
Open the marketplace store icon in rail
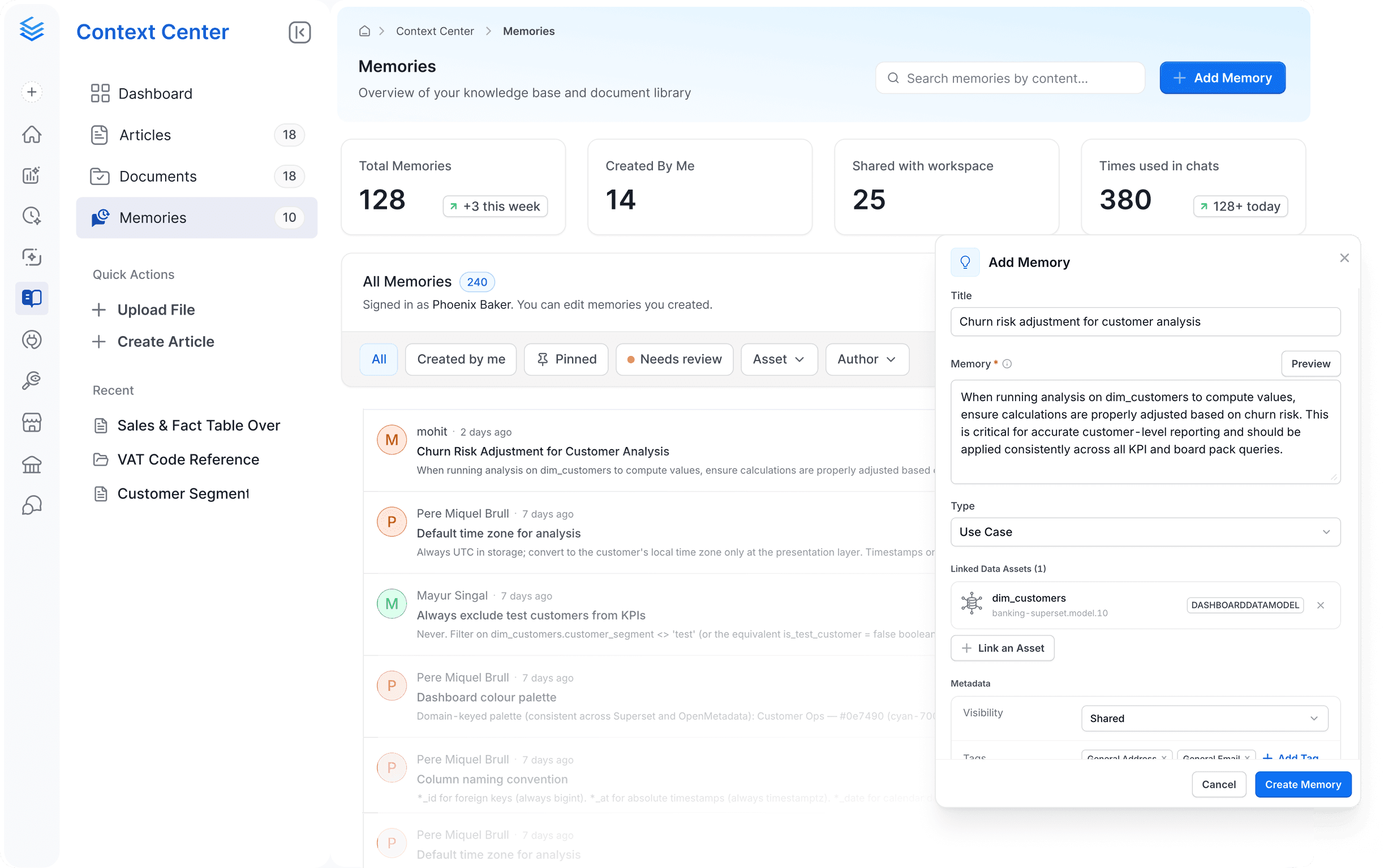pyautogui.click(x=32, y=423)
